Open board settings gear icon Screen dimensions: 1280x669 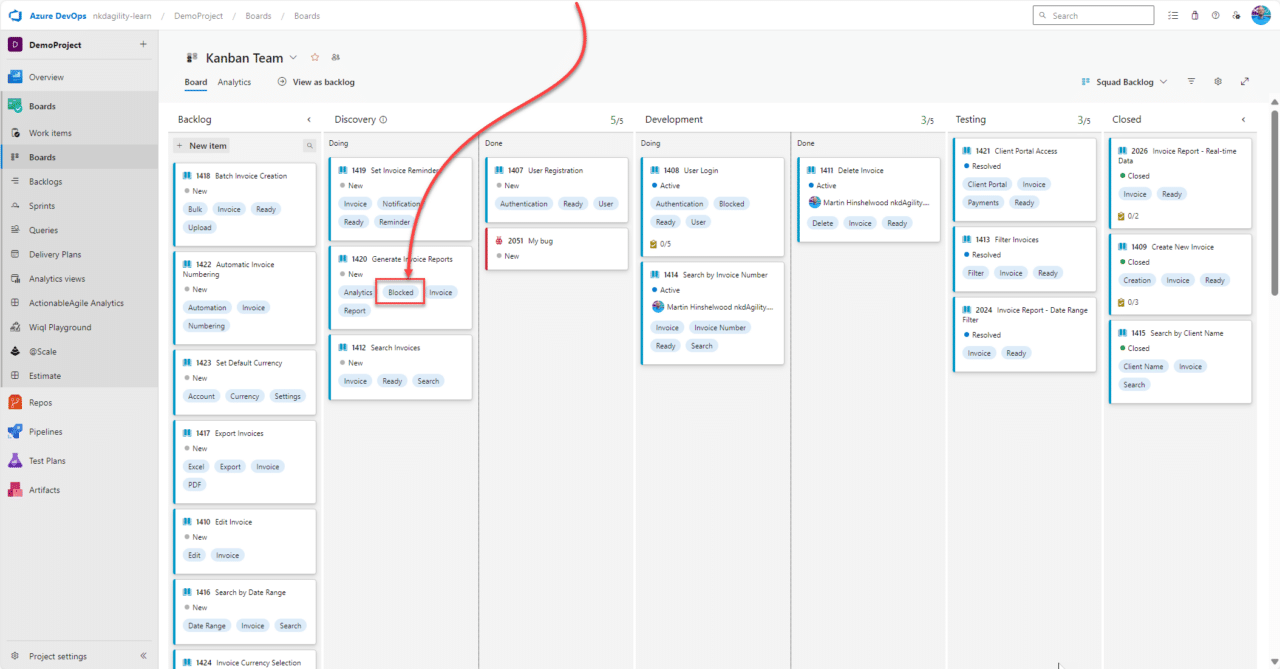(x=1218, y=82)
